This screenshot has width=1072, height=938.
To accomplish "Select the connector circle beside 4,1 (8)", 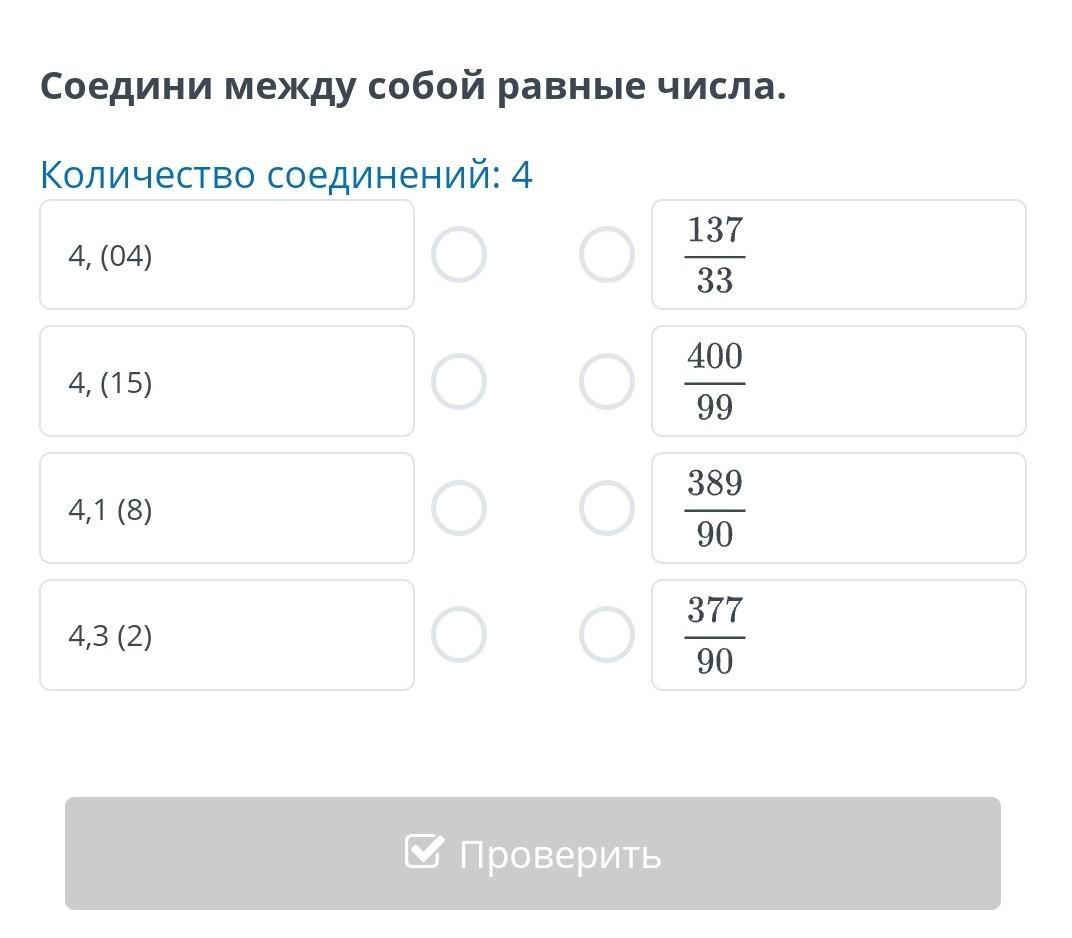I will coord(459,508).
